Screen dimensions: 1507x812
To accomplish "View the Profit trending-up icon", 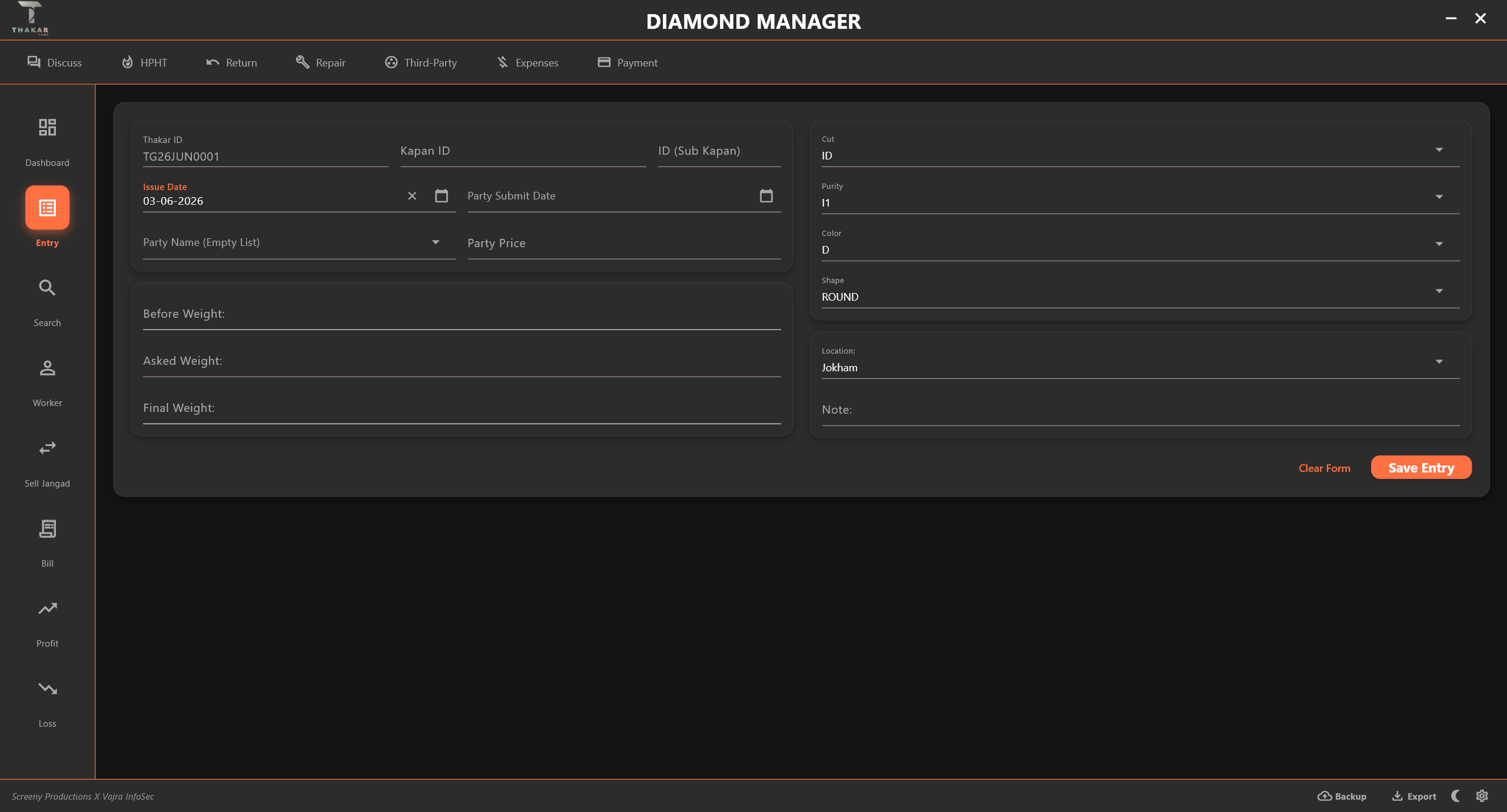I will tap(47, 608).
